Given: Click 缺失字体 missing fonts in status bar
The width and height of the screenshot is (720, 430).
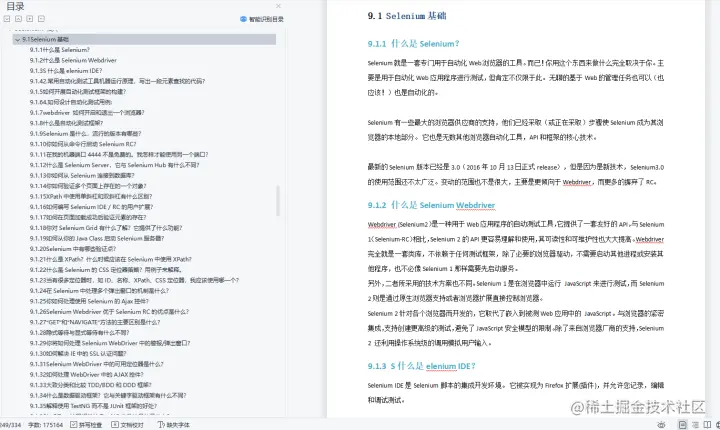Looking at the screenshot, I should (174, 425).
